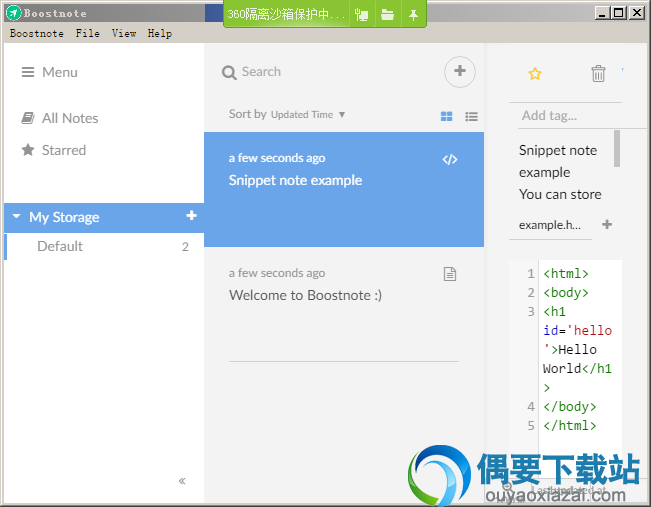Open the 360 sandbox folder icon

(387, 15)
